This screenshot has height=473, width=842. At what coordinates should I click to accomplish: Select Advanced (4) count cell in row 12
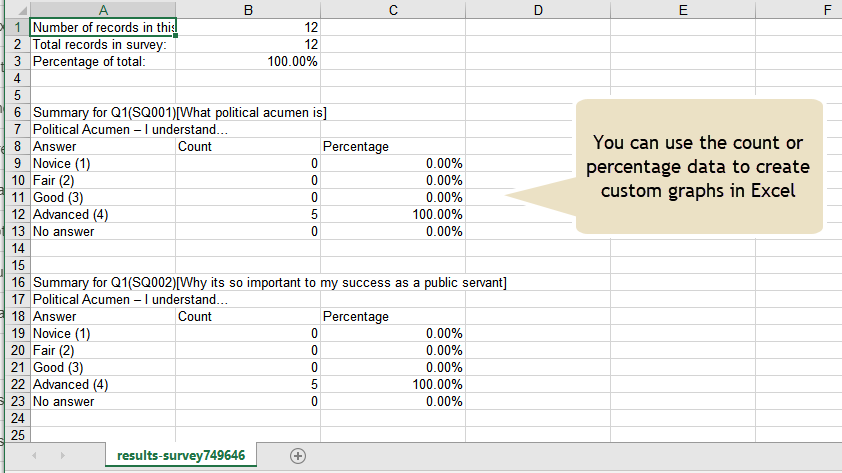point(248,215)
